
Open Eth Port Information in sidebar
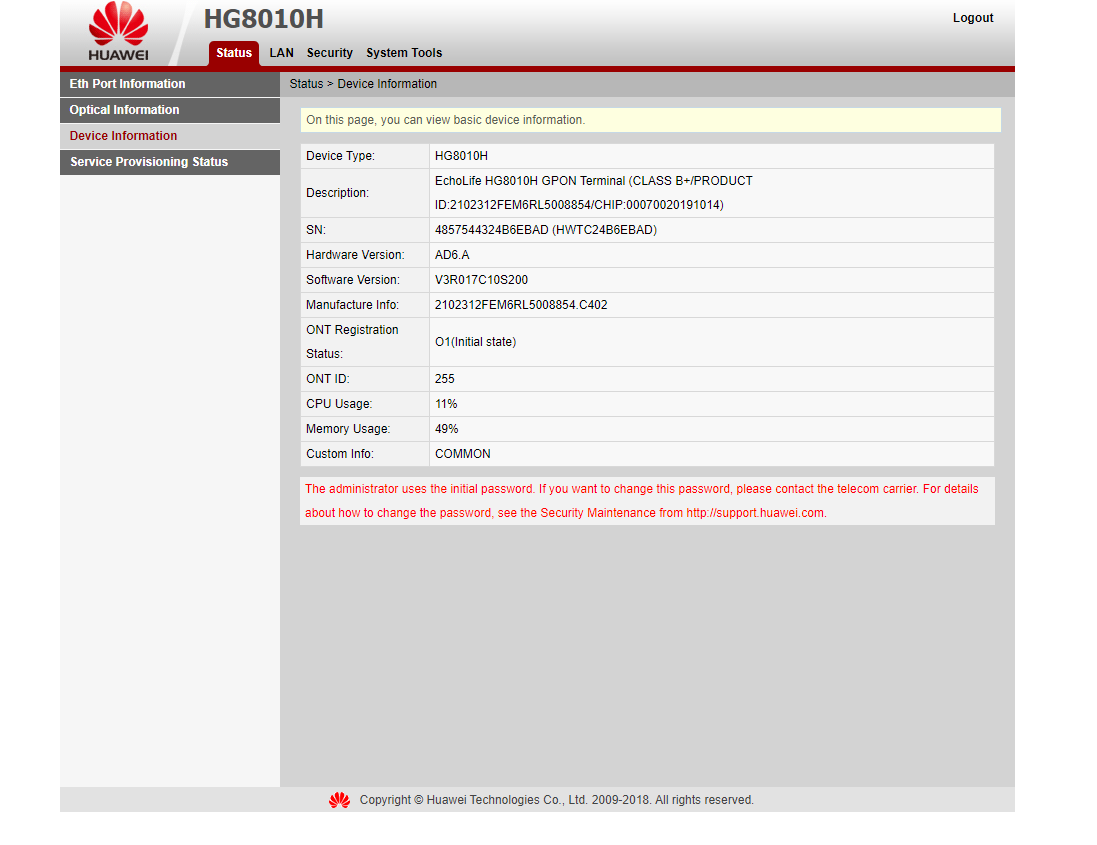(x=170, y=84)
